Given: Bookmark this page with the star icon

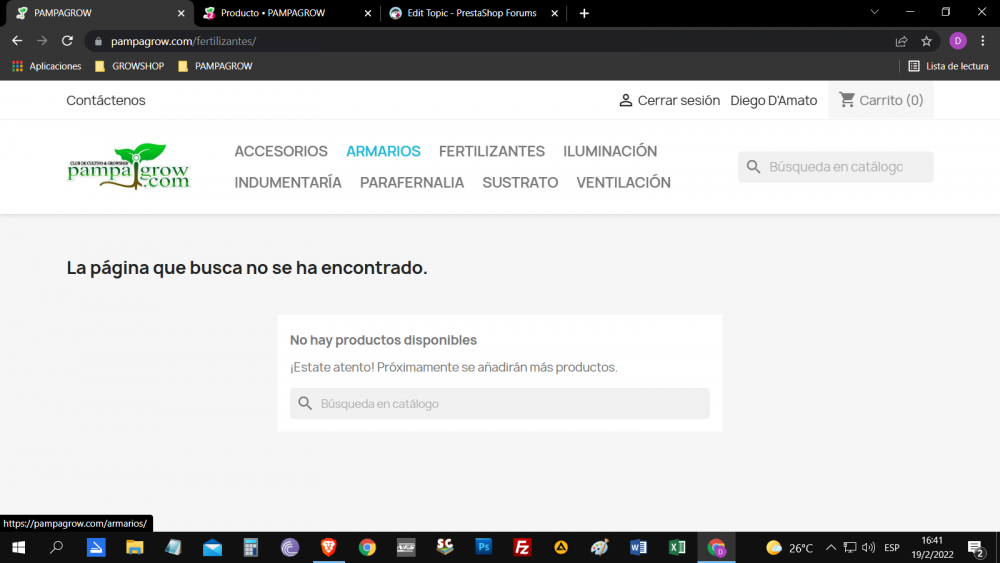Looking at the screenshot, I should click(927, 41).
